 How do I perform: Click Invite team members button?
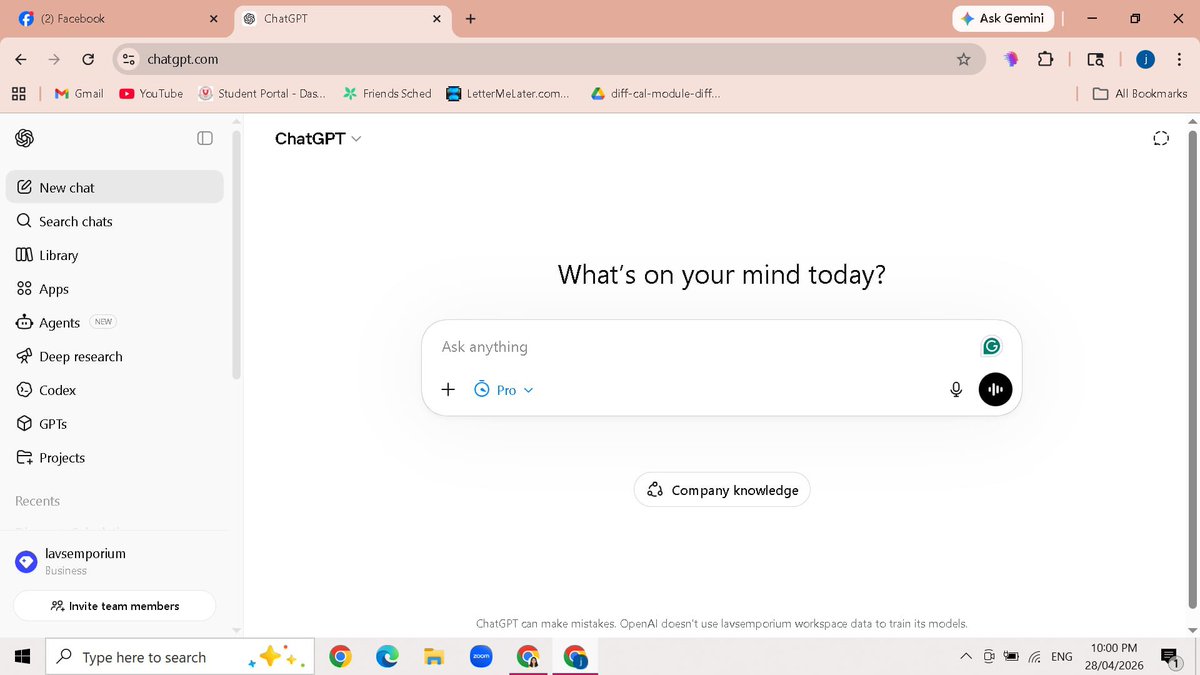[115, 606]
